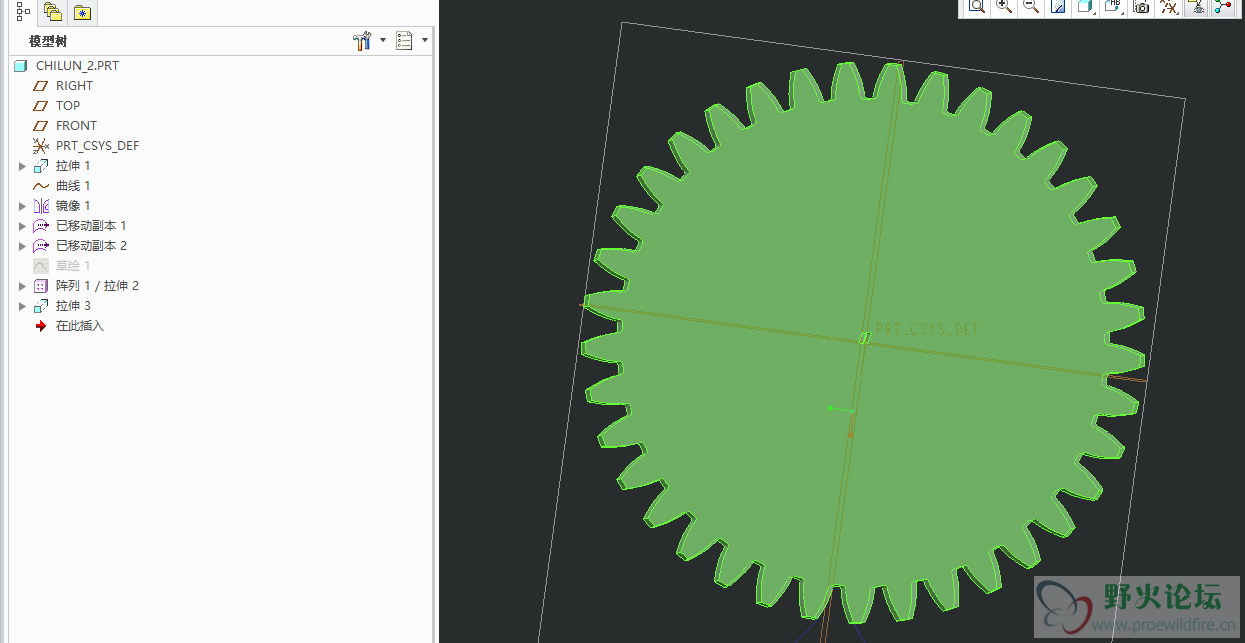Screen dimensions: 1245x643
Task: Switch to the Model Tree tab
Action: tap(24, 13)
